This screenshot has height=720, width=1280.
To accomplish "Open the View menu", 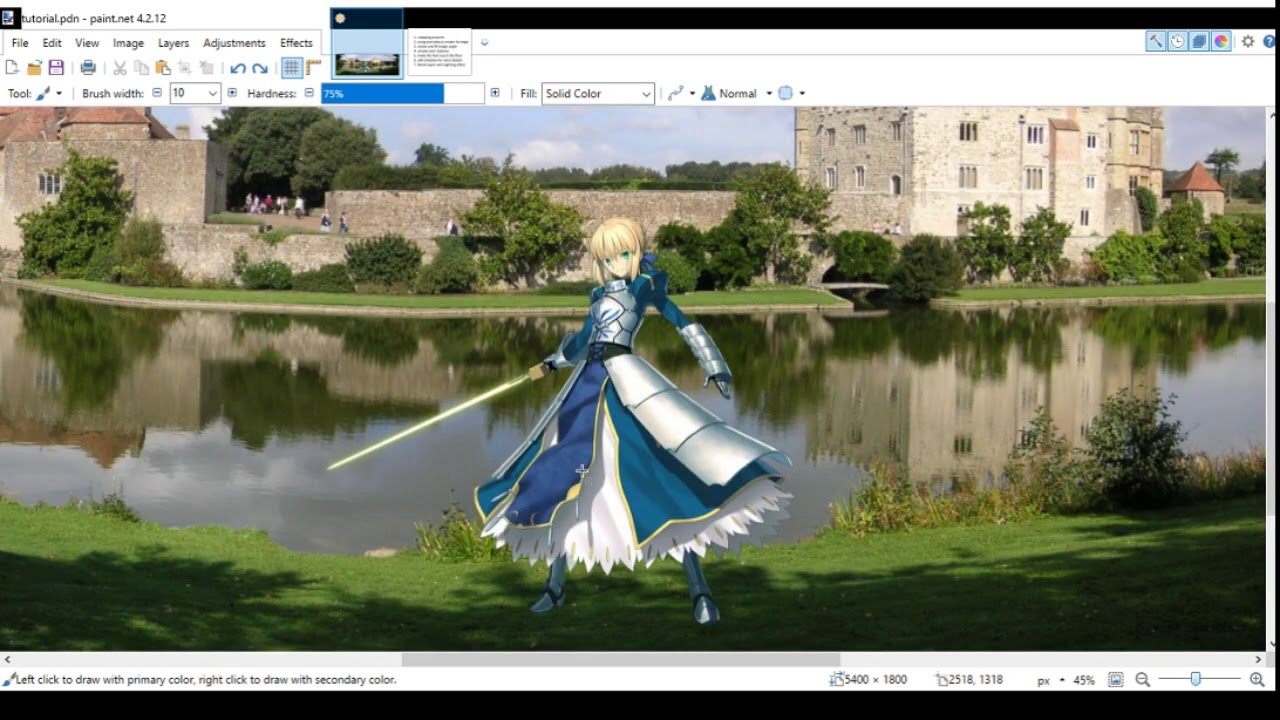I will (87, 43).
